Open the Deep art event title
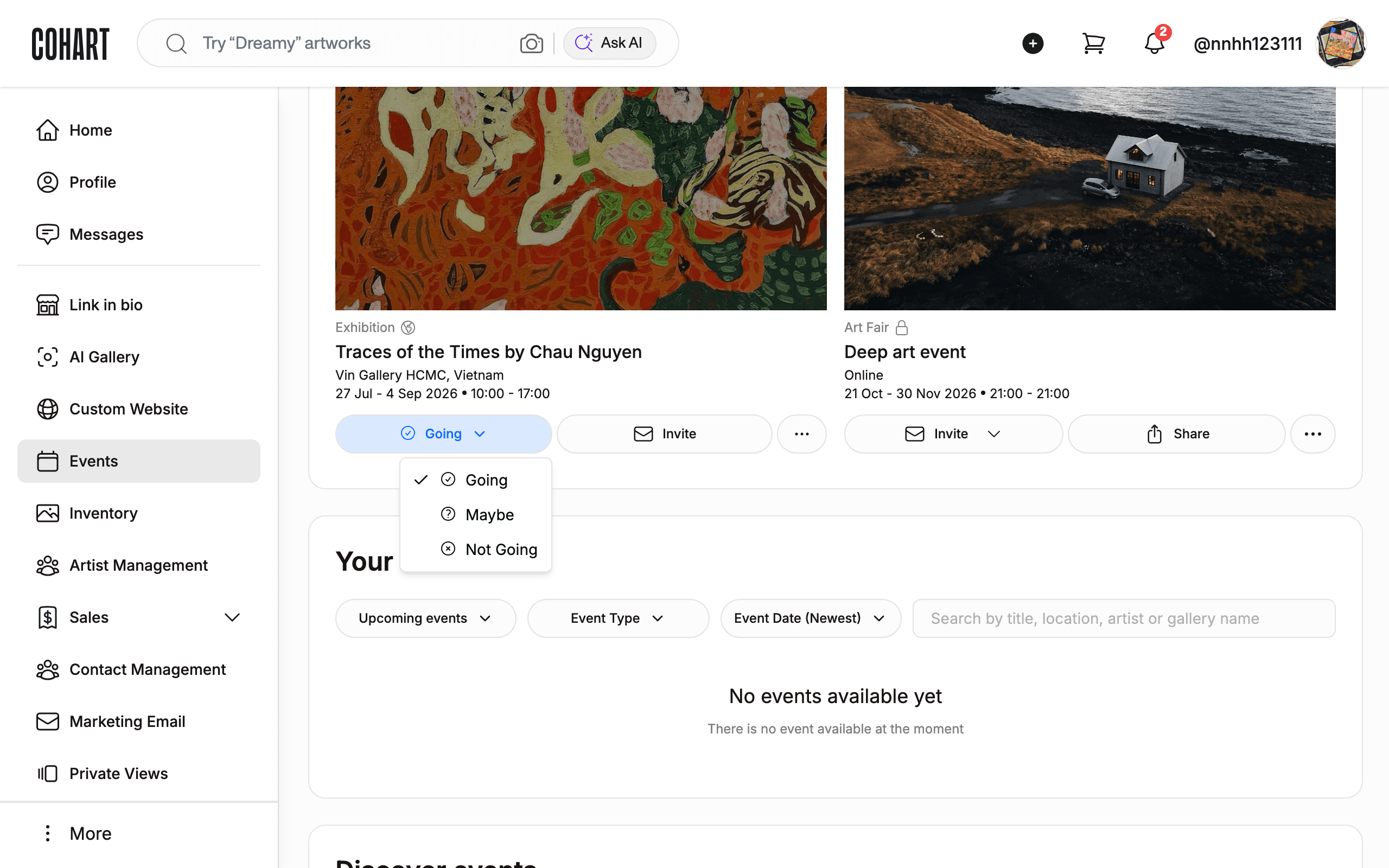The image size is (1389, 868). click(904, 352)
